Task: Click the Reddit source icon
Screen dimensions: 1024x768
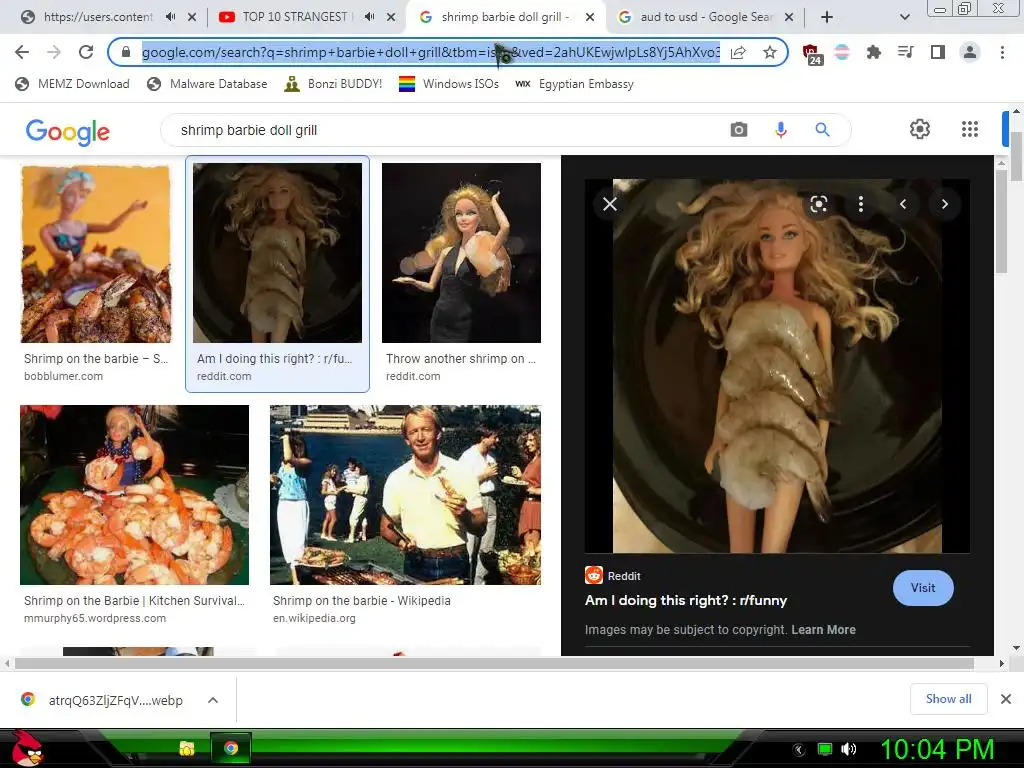Action: pos(594,575)
